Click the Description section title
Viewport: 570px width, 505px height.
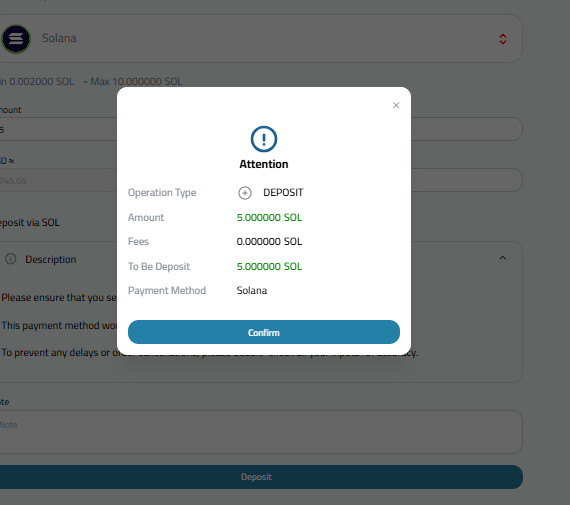tap(51, 259)
